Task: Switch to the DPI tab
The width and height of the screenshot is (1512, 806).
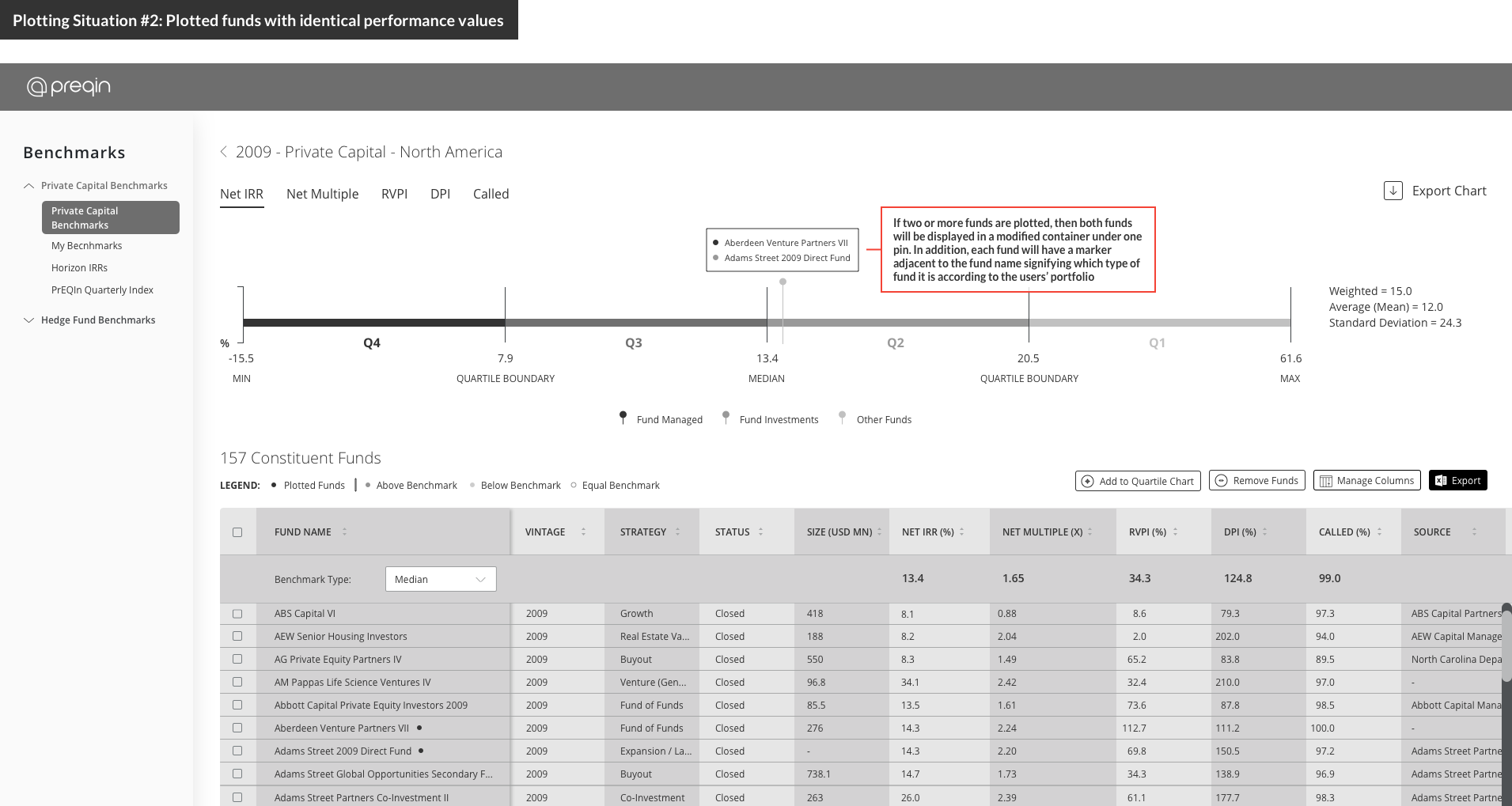Action: pyautogui.click(x=440, y=194)
